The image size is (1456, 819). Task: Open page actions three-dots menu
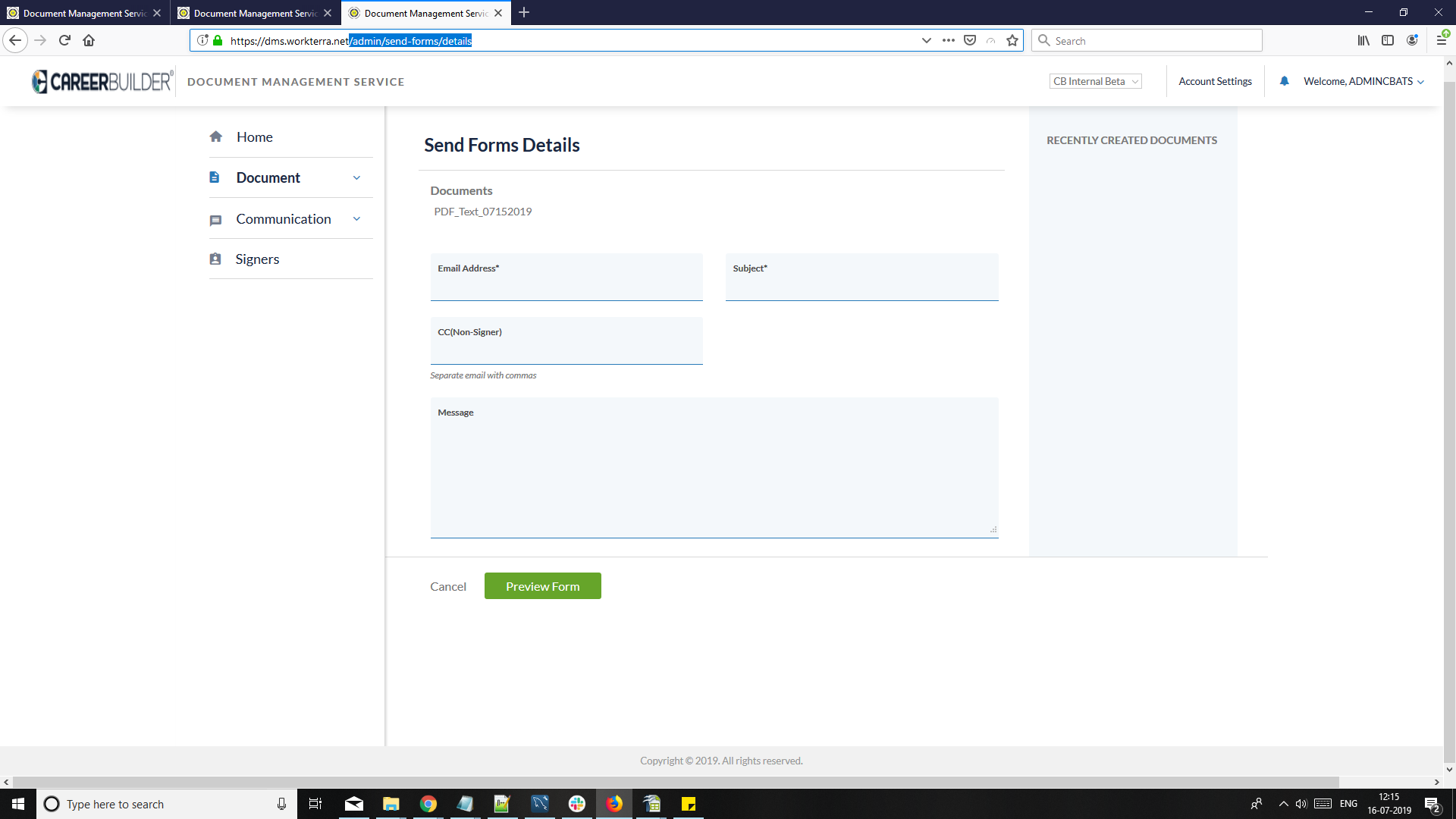(948, 40)
